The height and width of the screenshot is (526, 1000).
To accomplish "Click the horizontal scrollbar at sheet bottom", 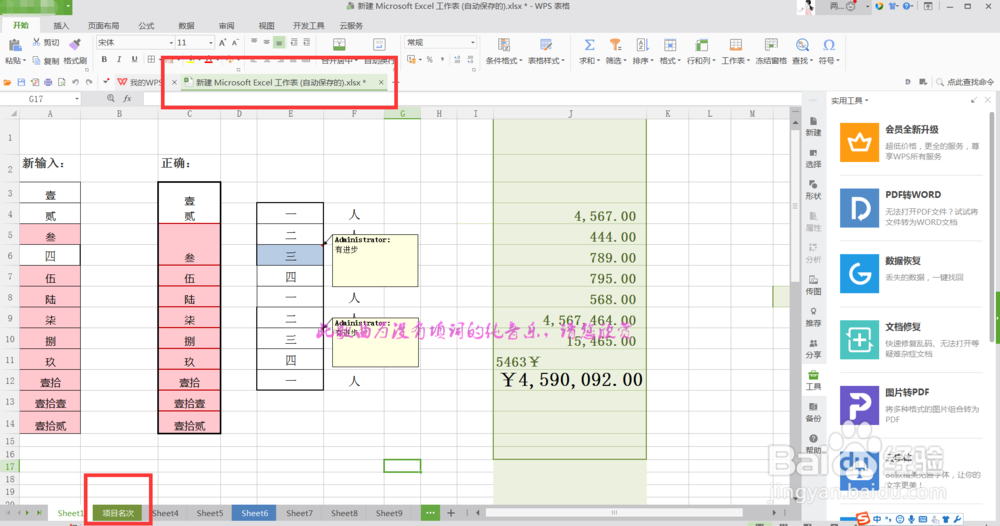I will (614, 513).
